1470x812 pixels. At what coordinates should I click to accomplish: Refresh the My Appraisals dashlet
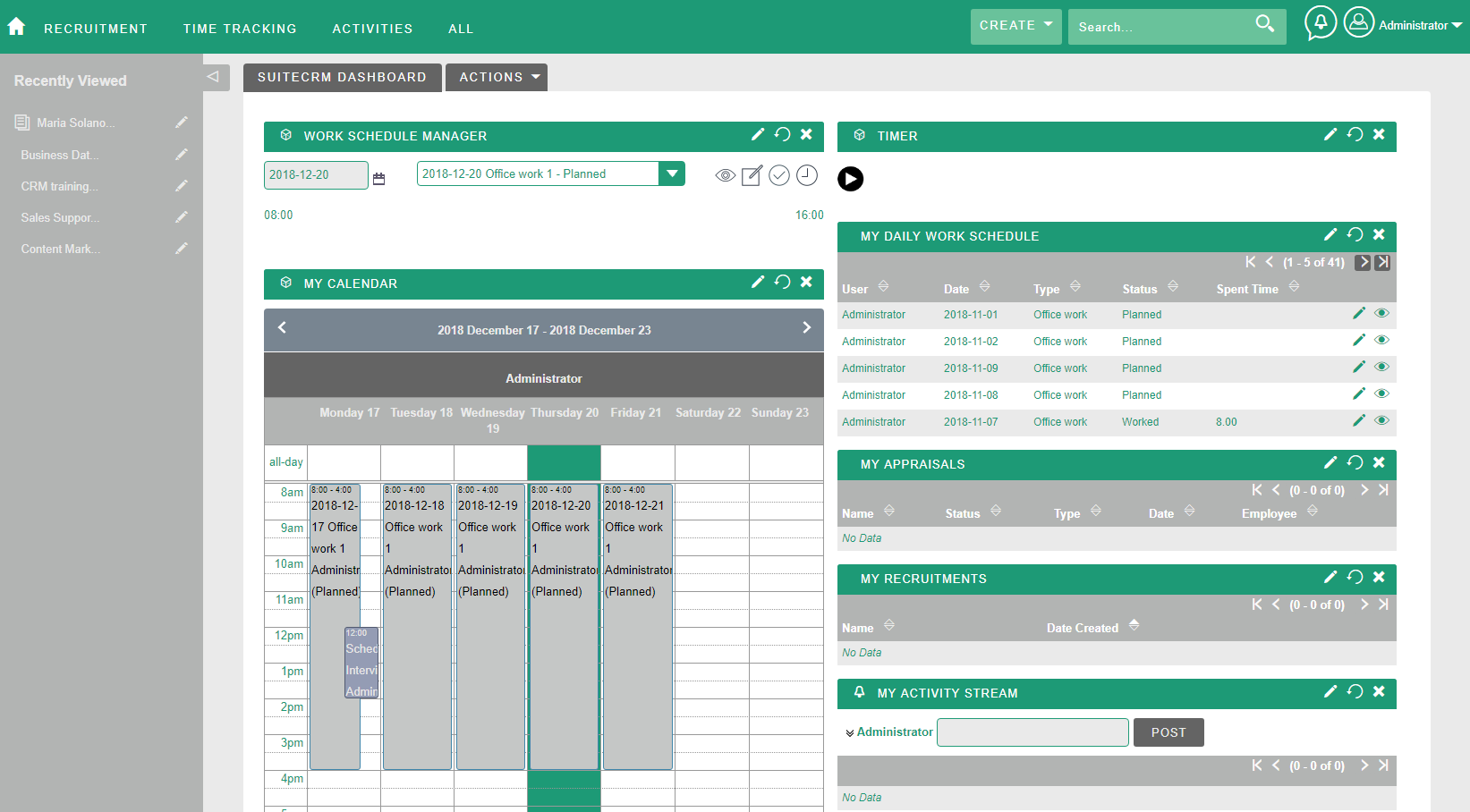tap(1355, 462)
